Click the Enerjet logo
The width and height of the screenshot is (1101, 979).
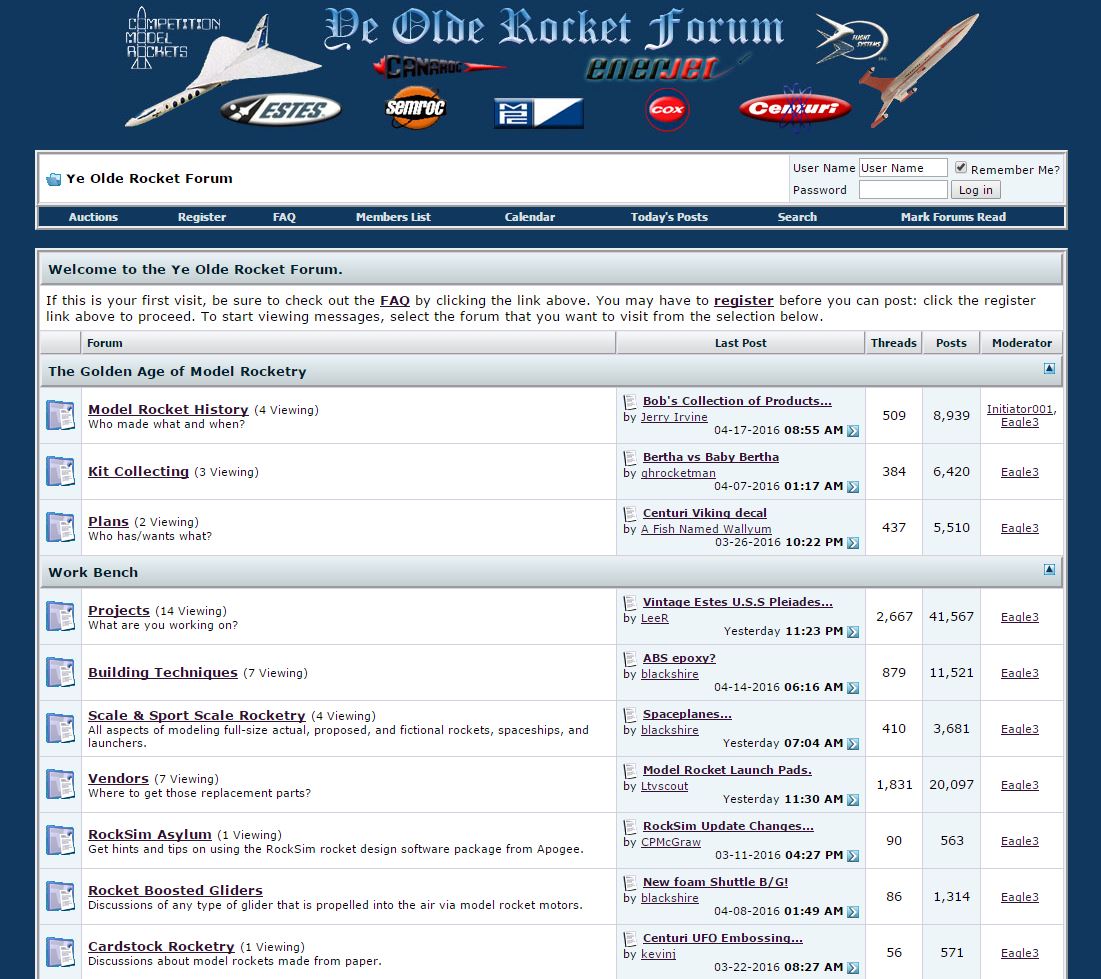coord(655,68)
